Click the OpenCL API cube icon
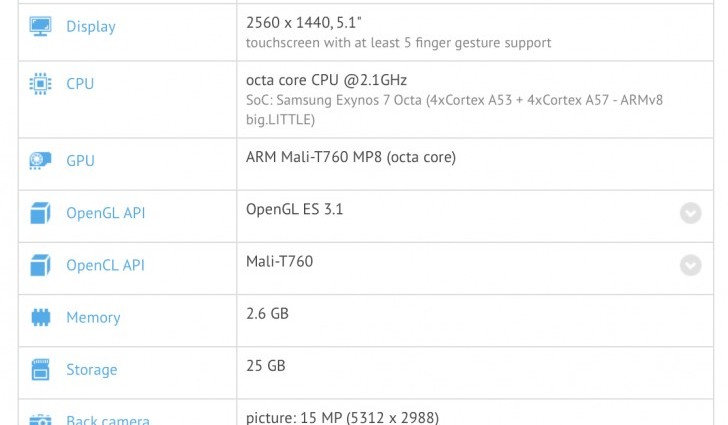Image resolution: width=728 pixels, height=425 pixels. pyautogui.click(x=41, y=265)
